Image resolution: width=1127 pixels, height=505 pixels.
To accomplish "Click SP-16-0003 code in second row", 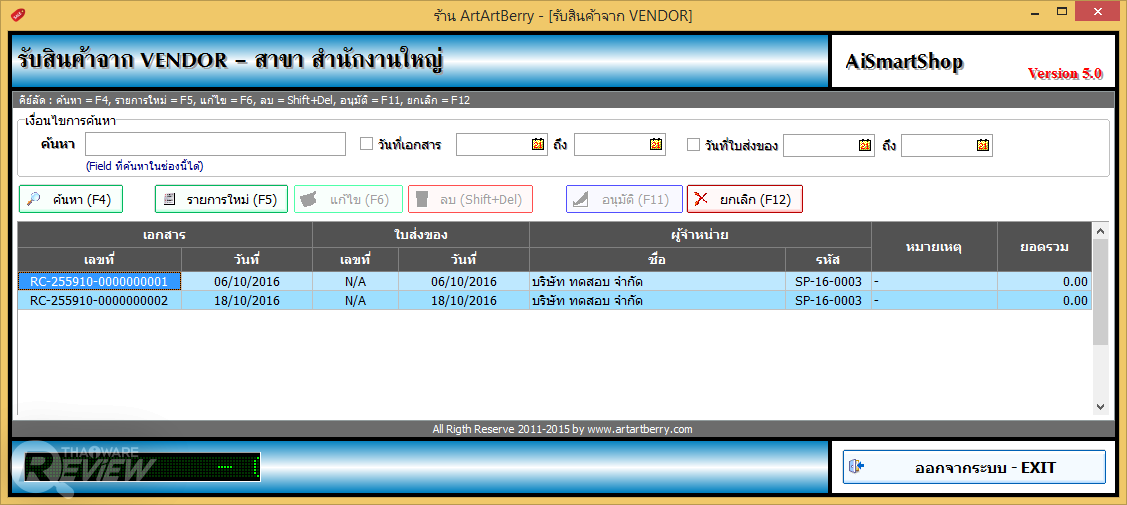I will point(828,300).
